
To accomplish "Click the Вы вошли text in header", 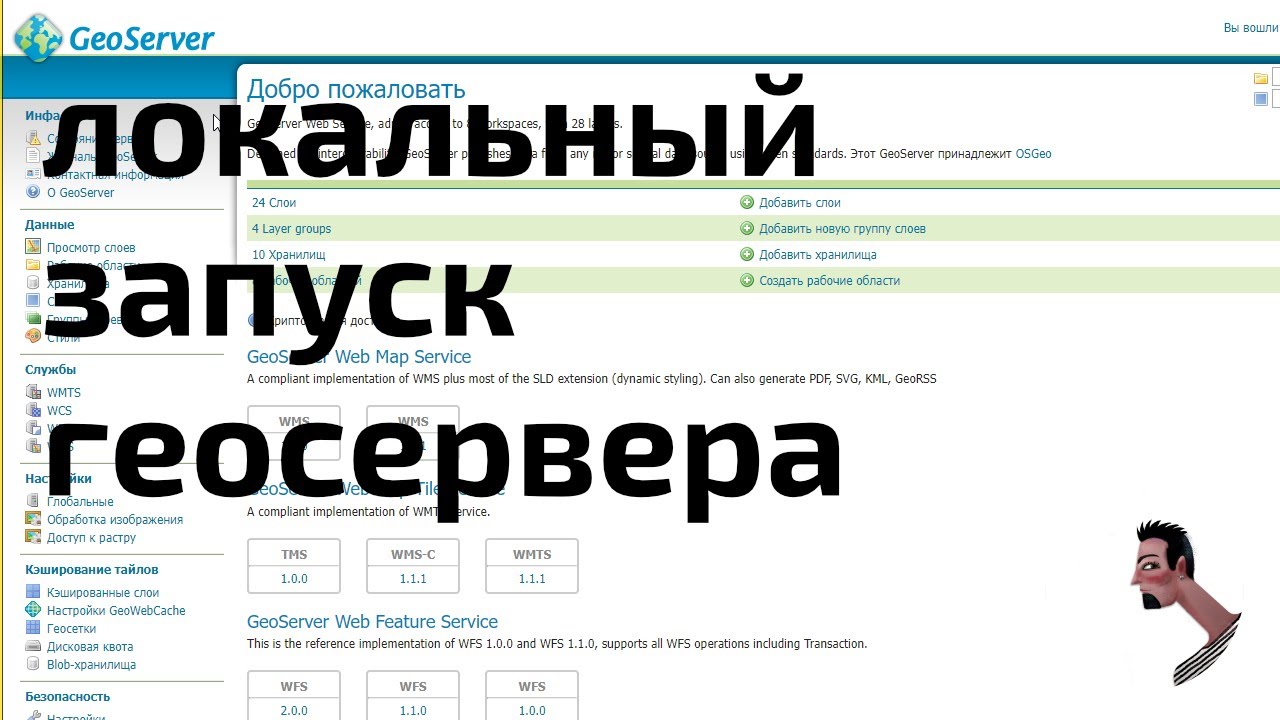I will pos(1251,28).
